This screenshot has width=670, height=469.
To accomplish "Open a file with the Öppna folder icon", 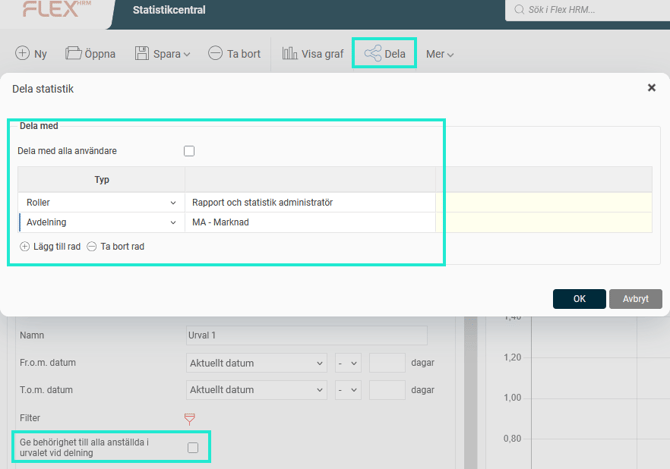I will (73, 54).
